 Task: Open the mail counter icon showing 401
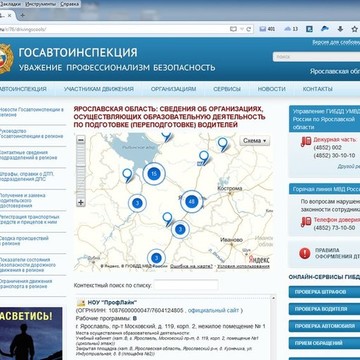click(x=267, y=29)
